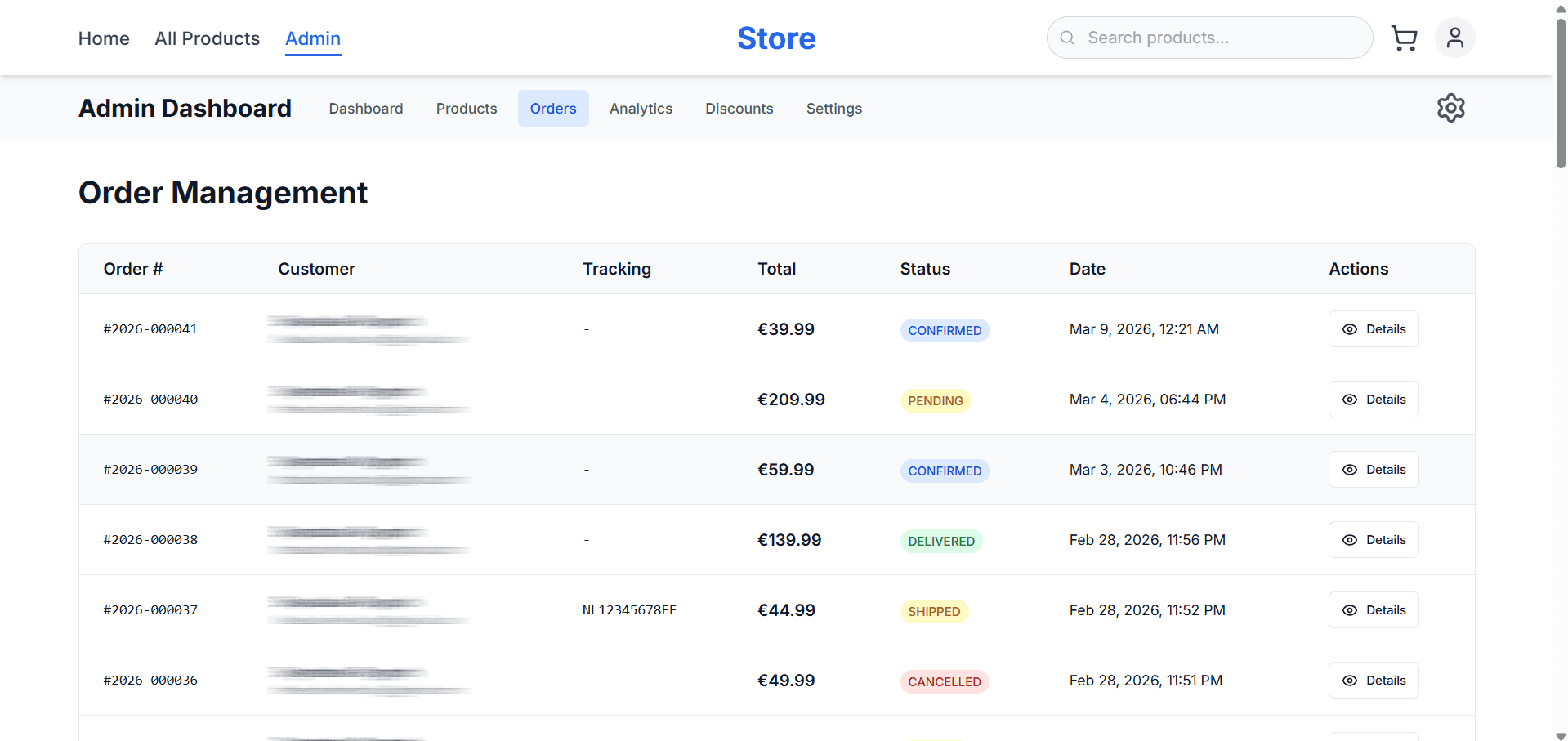
Task: Click the SHIPPED badge on order #2026-000037
Action: tap(934, 611)
